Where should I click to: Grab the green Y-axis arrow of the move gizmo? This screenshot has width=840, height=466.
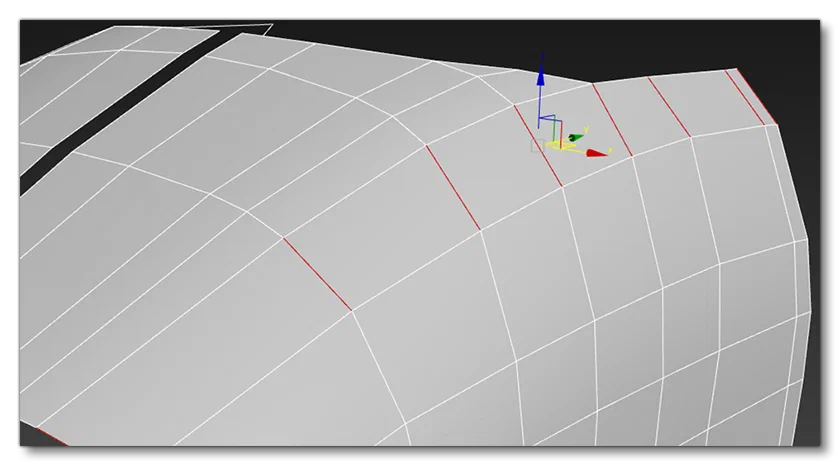[x=576, y=138]
